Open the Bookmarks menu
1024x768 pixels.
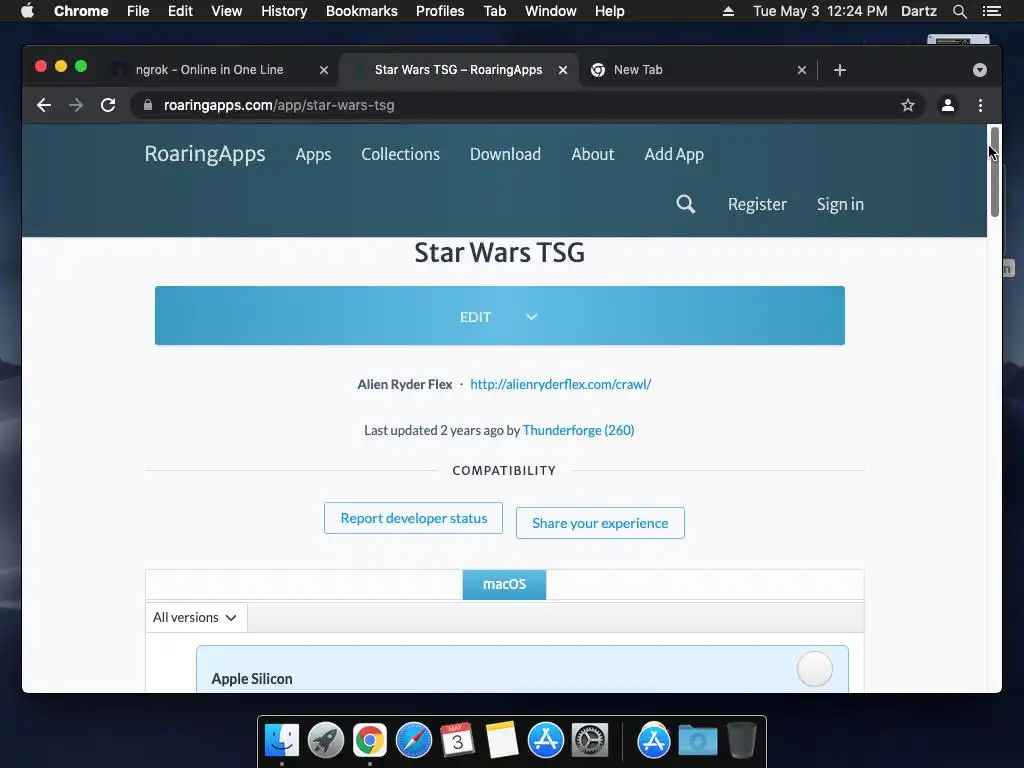362,11
